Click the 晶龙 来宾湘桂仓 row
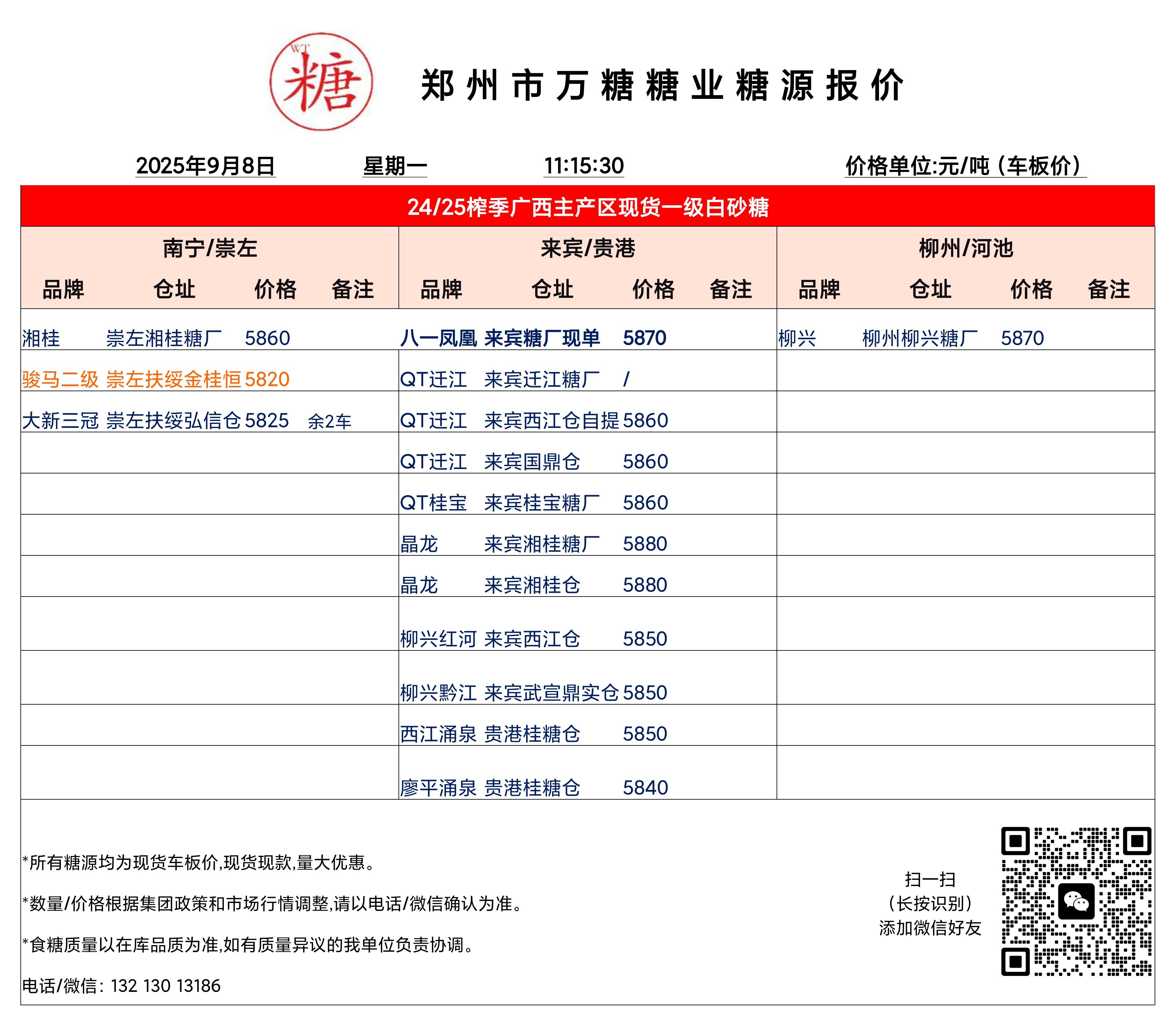Viewport: 1176px width, 1026px height. pyautogui.click(x=532, y=585)
